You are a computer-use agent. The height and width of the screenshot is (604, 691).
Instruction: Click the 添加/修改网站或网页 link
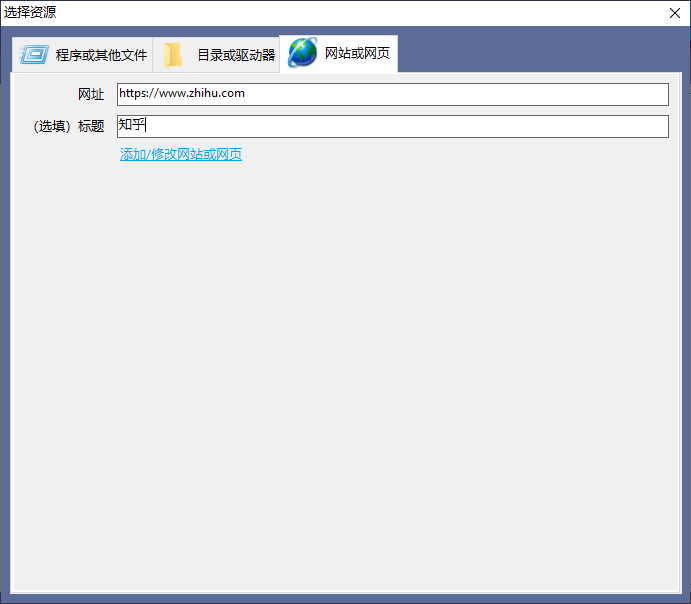181,154
